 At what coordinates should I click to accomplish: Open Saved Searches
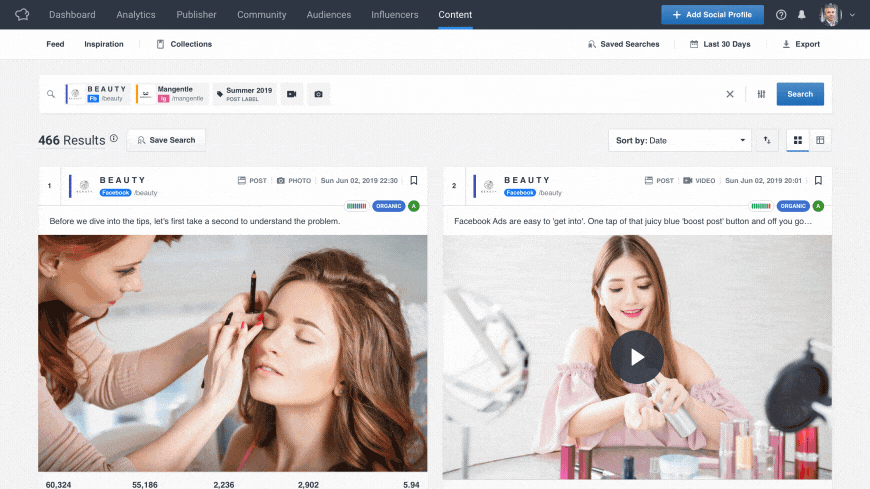point(624,44)
